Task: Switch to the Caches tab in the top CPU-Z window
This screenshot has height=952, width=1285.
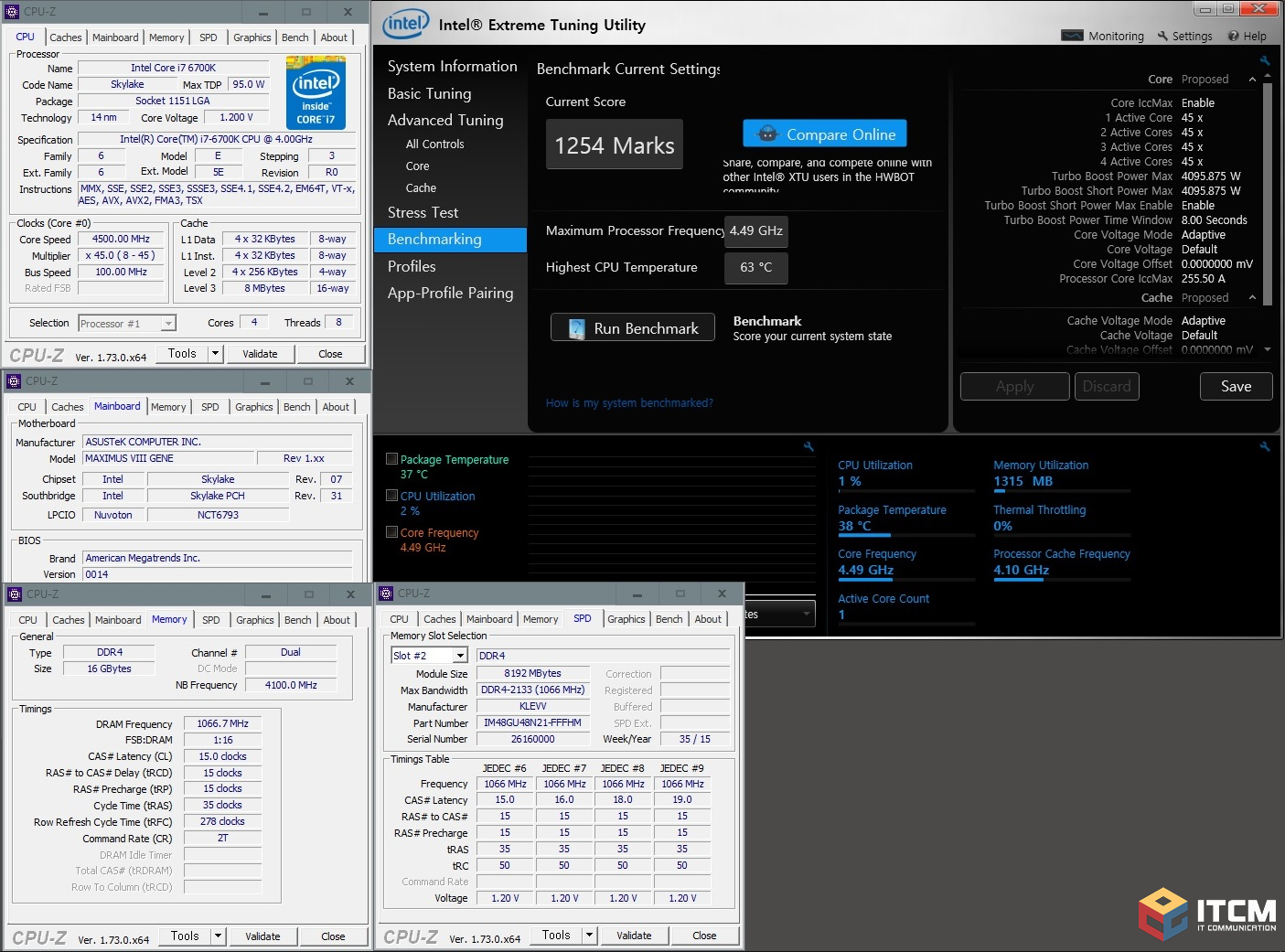Action: coord(66,37)
